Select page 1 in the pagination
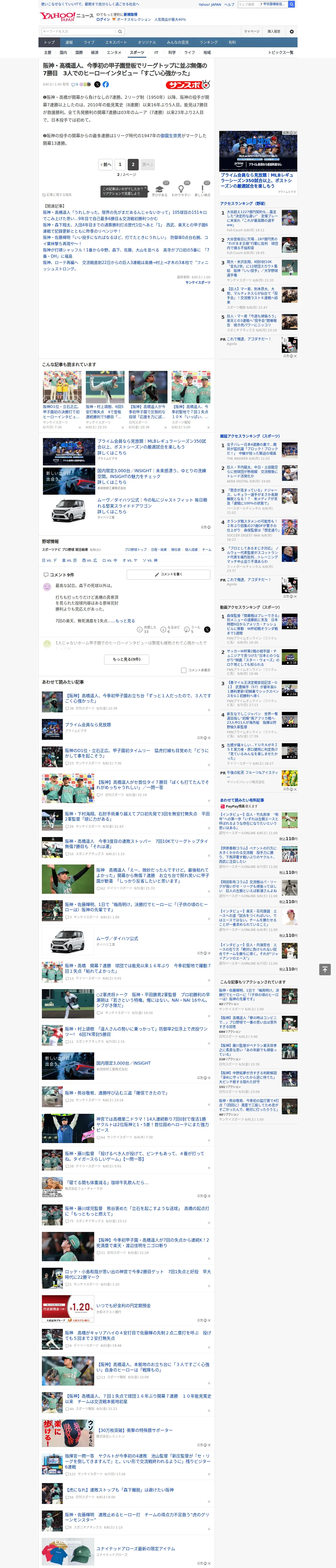 [120, 164]
